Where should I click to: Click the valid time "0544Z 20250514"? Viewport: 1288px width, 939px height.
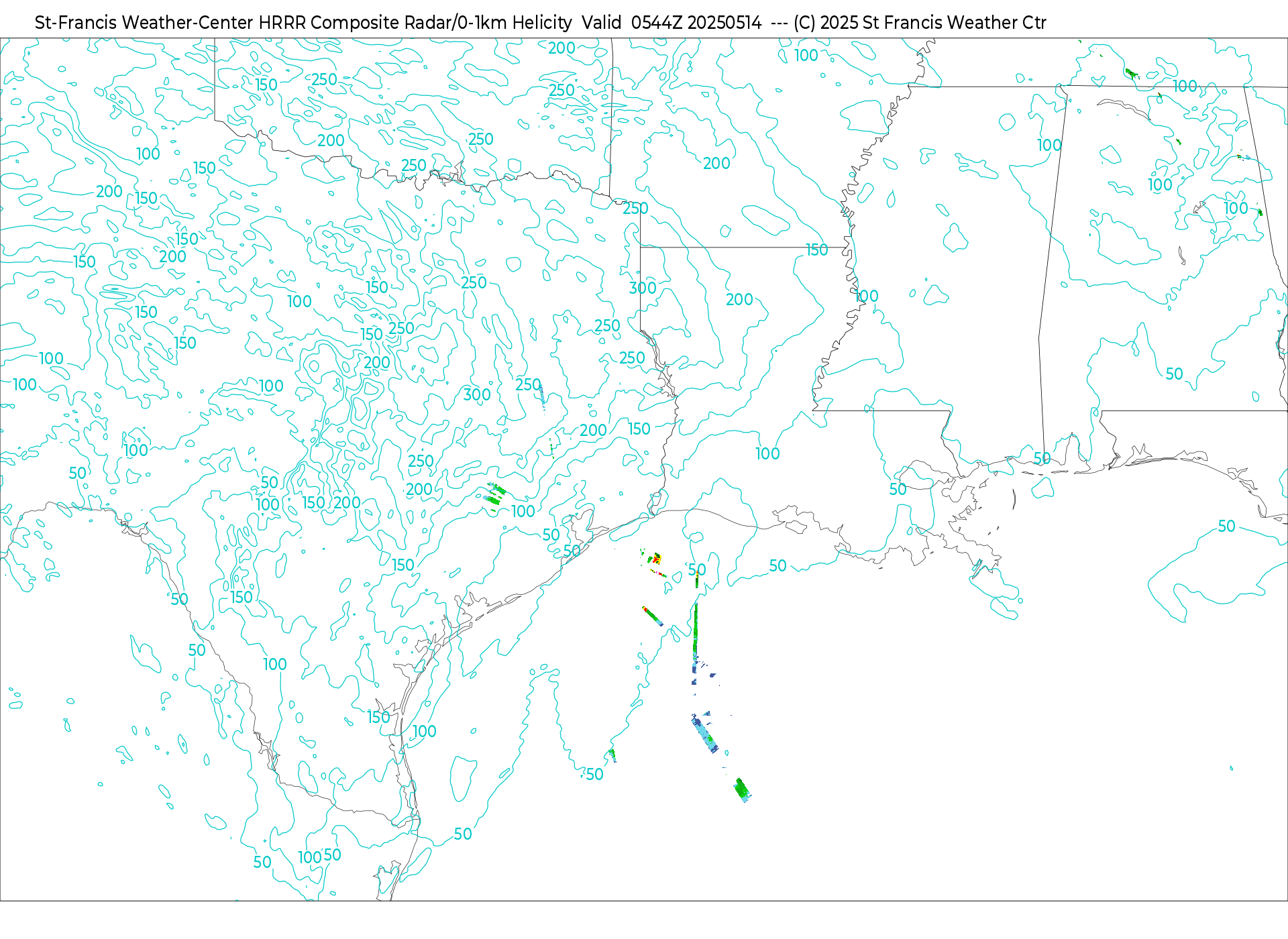pos(696,23)
